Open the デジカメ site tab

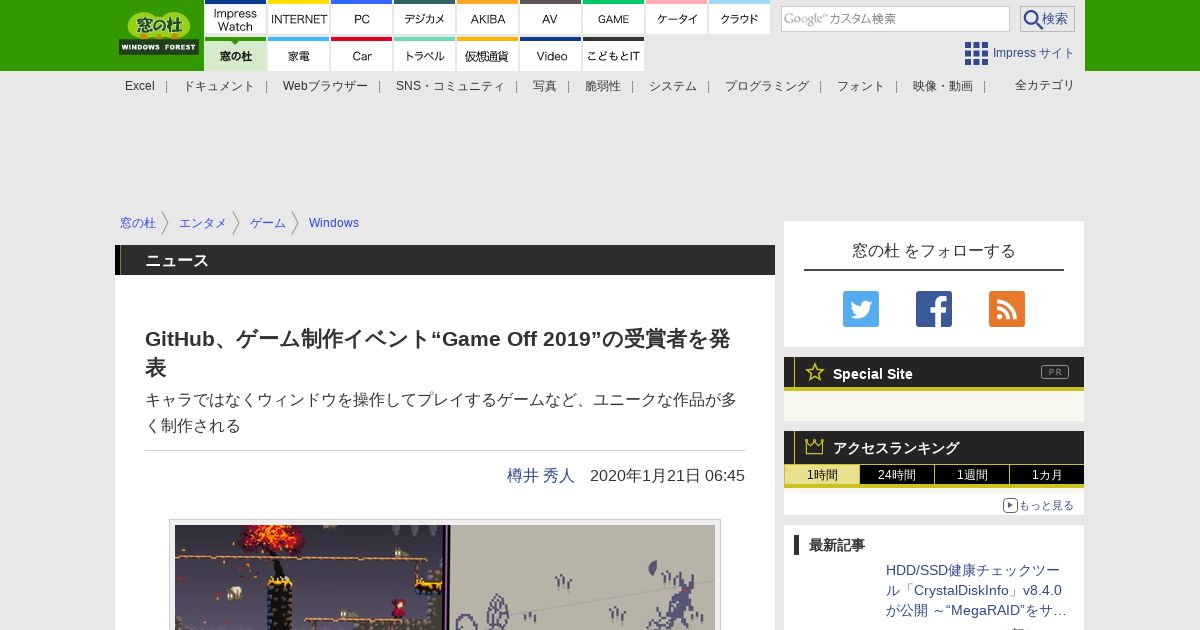(425, 18)
